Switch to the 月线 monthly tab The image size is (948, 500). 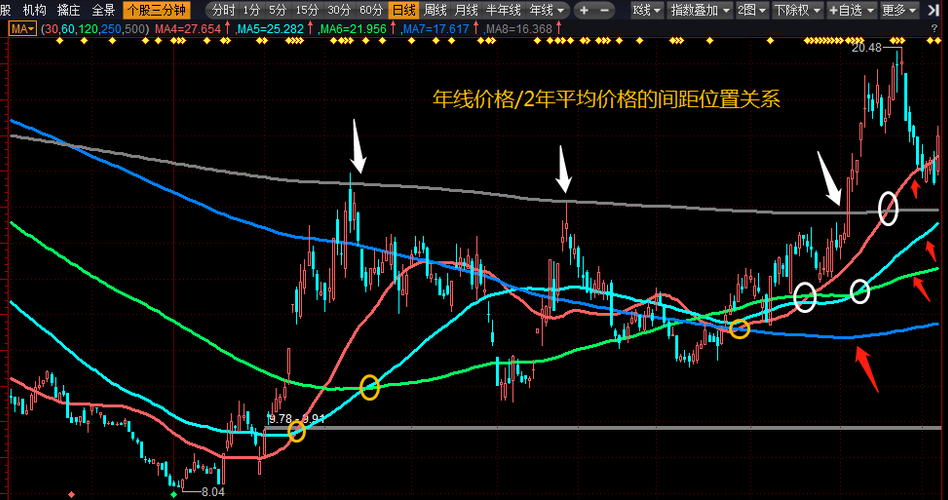click(466, 10)
